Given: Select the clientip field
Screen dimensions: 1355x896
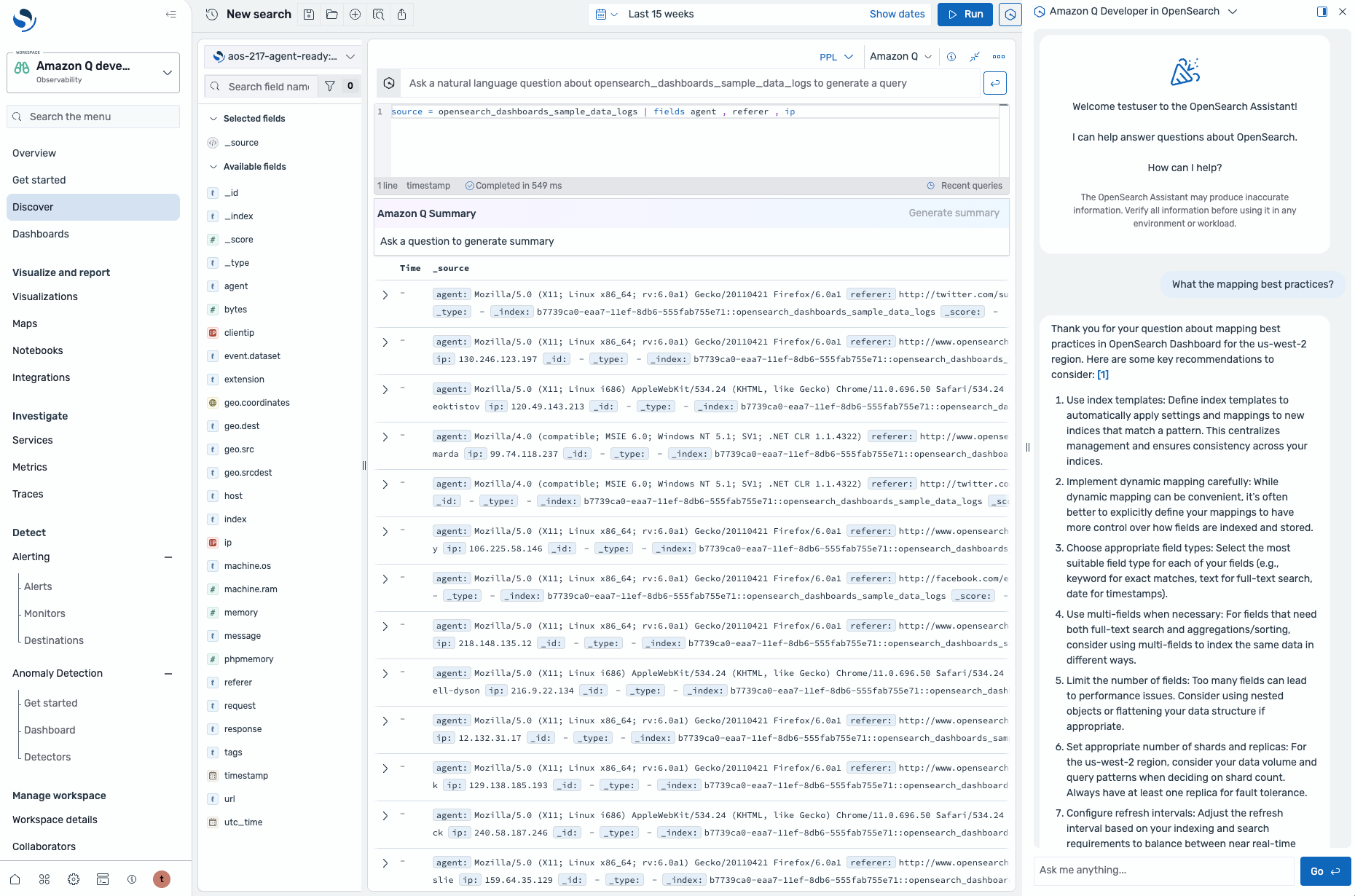Looking at the screenshot, I should tap(239, 332).
